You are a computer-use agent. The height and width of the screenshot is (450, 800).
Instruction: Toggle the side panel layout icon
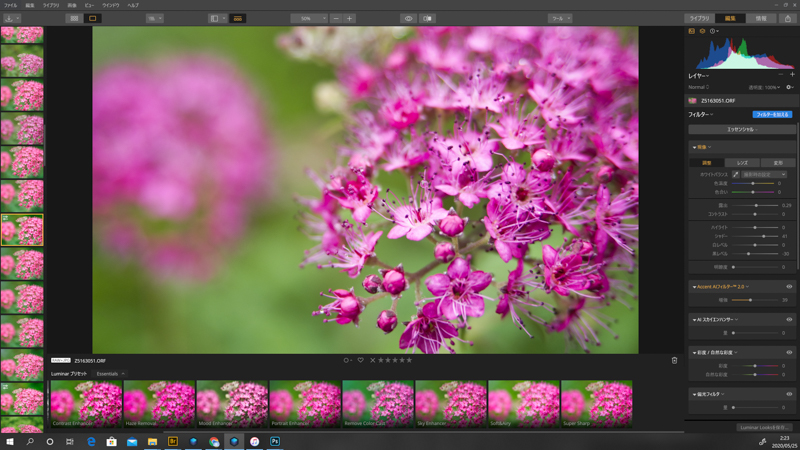point(214,18)
